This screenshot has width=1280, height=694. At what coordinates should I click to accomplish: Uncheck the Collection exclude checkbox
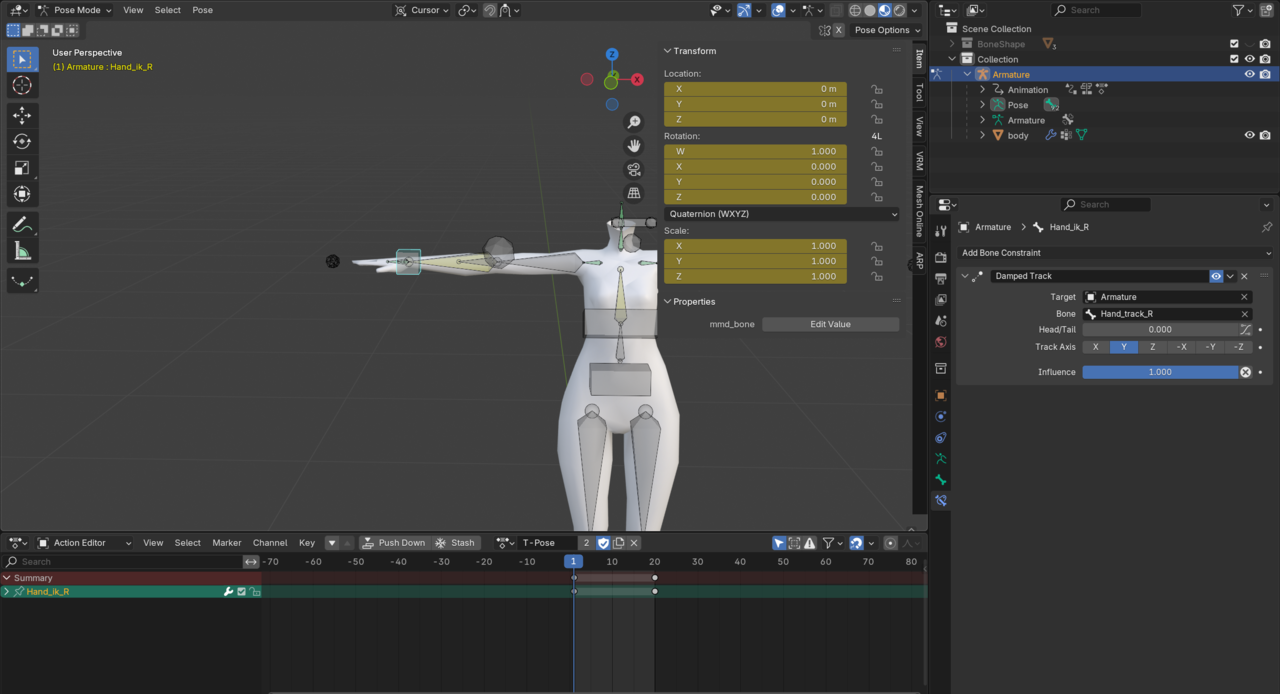[x=1235, y=59]
